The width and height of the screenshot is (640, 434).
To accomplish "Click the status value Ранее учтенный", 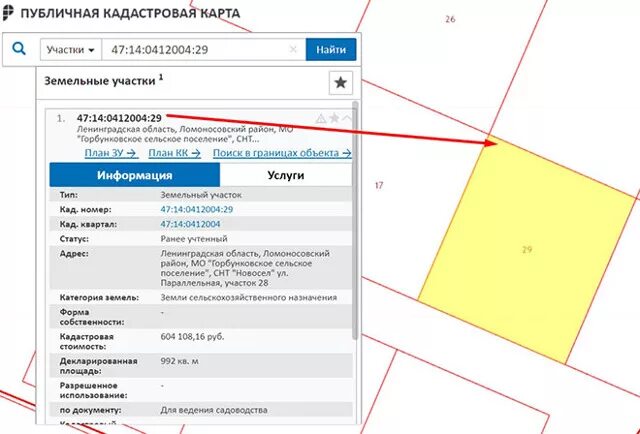I will [194, 239].
